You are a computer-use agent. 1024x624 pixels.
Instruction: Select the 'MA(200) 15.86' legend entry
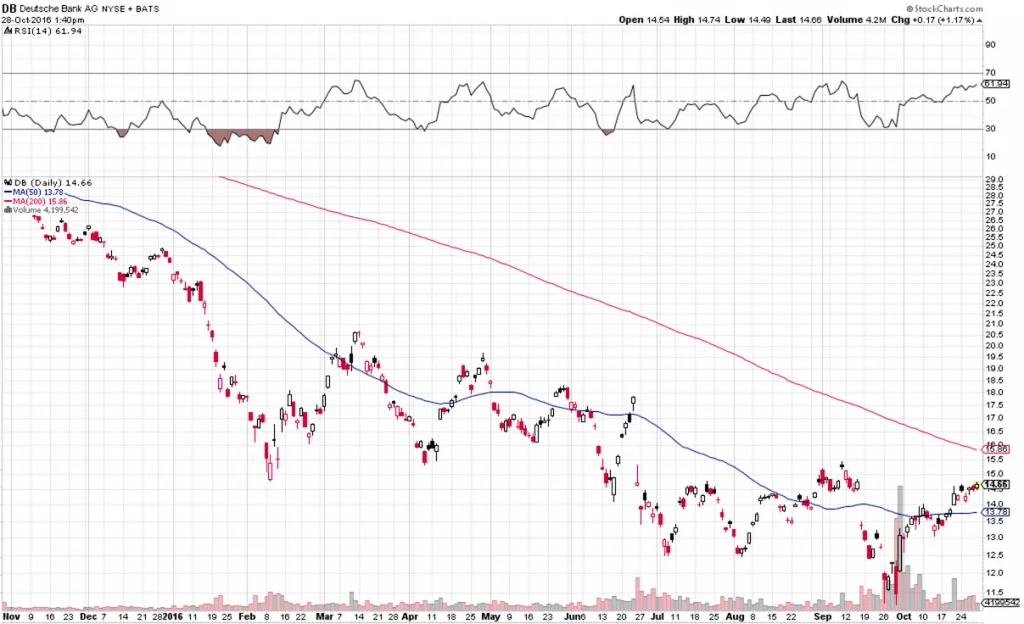click(40, 201)
